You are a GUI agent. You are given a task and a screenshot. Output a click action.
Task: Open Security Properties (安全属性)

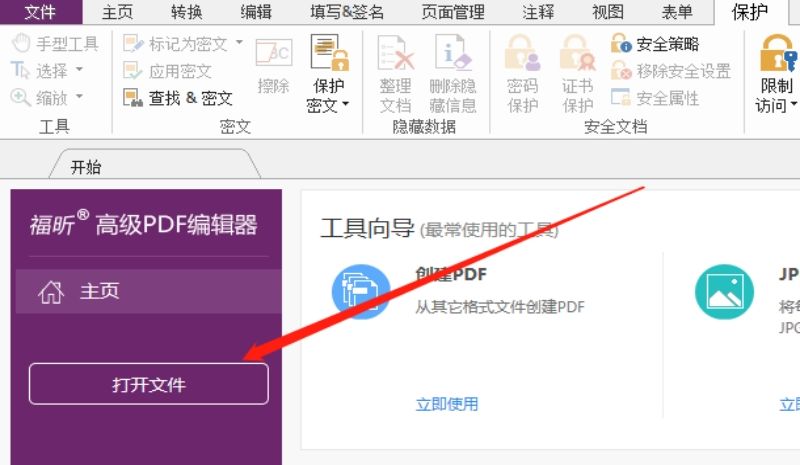click(655, 97)
